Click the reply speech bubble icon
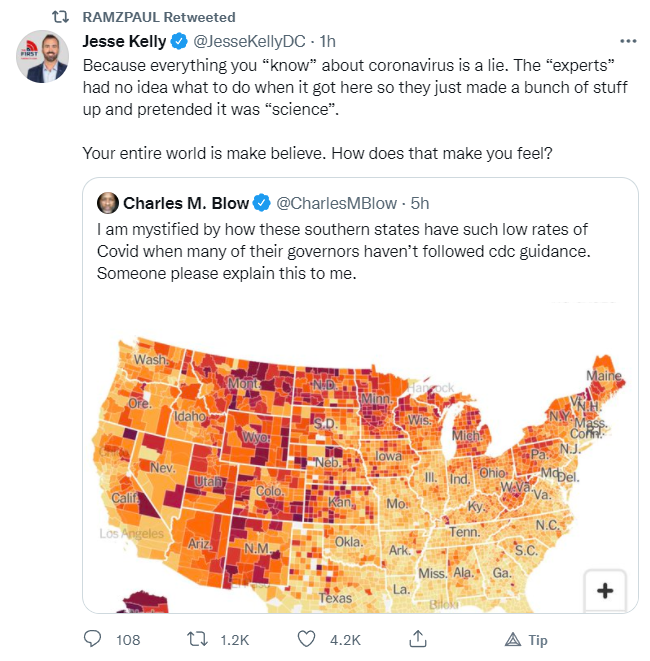650x661 pixels. (x=92, y=639)
